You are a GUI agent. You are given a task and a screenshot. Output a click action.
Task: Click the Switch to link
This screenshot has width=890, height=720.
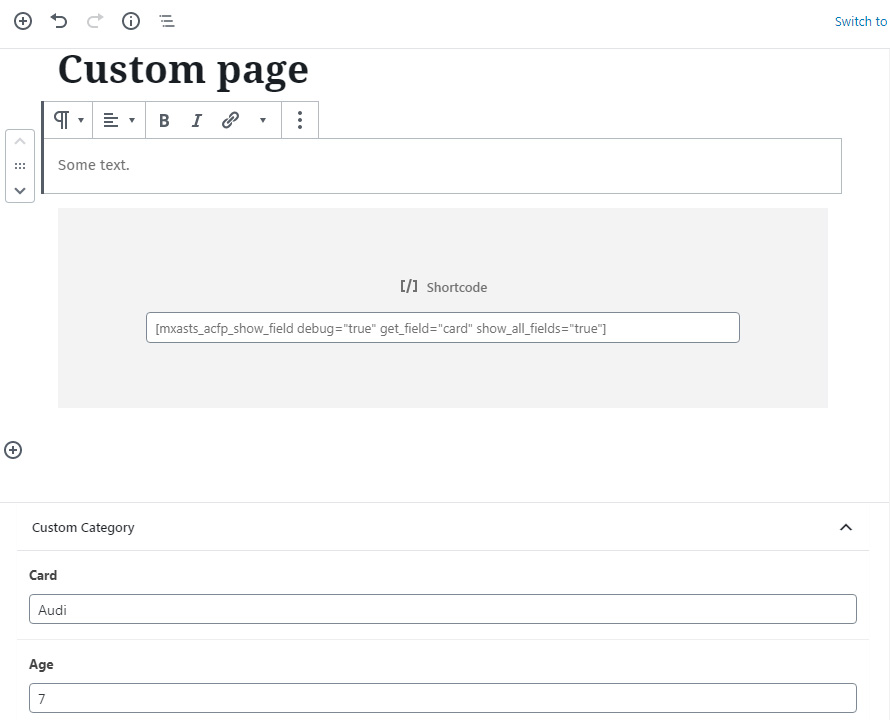coord(860,22)
